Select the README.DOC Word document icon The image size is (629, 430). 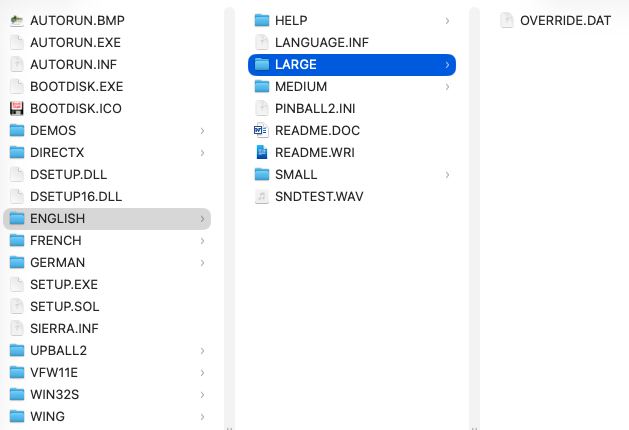pos(262,130)
